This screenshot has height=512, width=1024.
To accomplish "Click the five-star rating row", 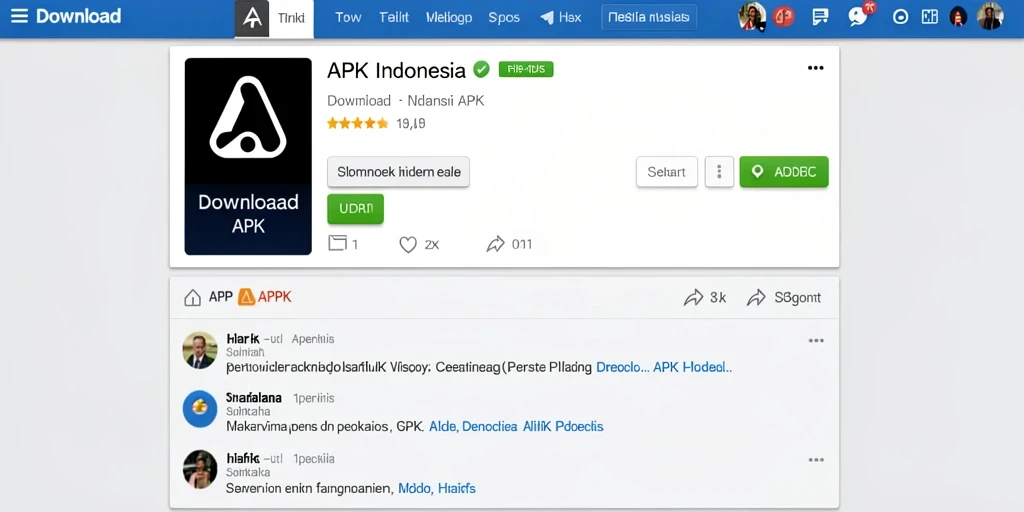I will tap(357, 123).
